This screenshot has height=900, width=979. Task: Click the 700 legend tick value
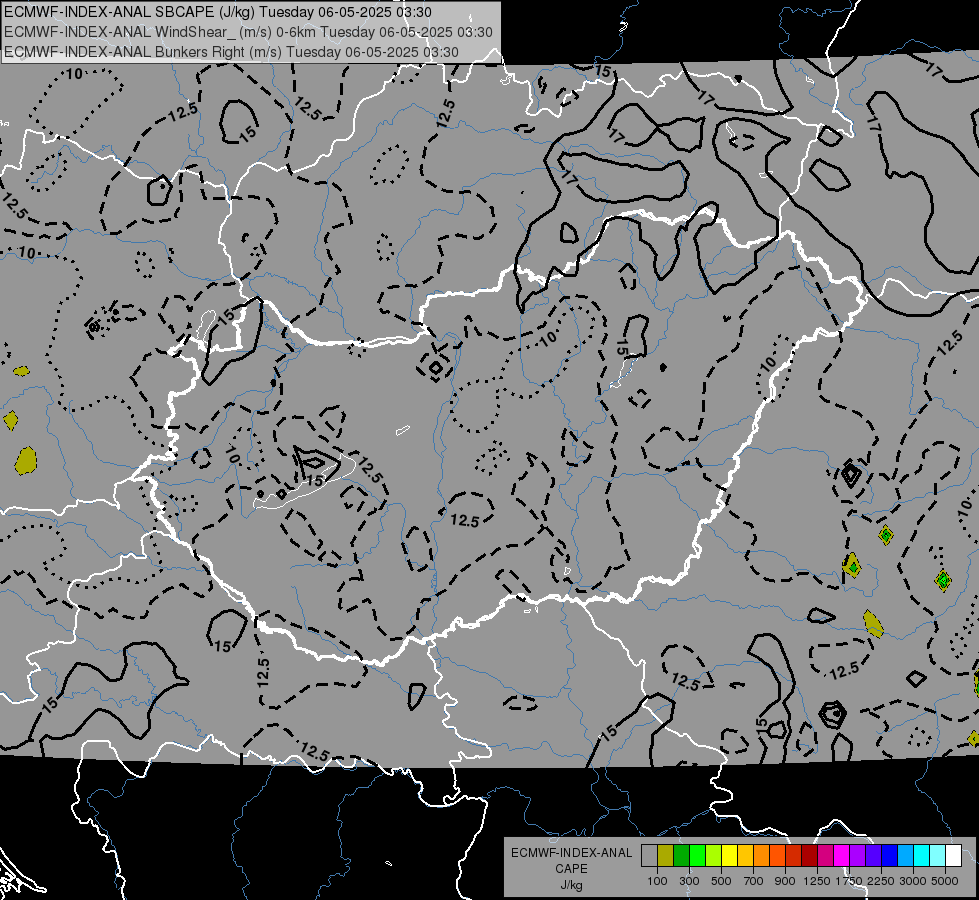point(754,881)
